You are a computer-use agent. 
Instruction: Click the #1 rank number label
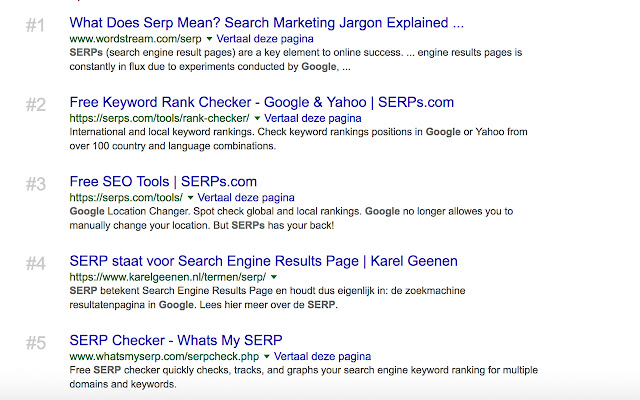coord(35,25)
